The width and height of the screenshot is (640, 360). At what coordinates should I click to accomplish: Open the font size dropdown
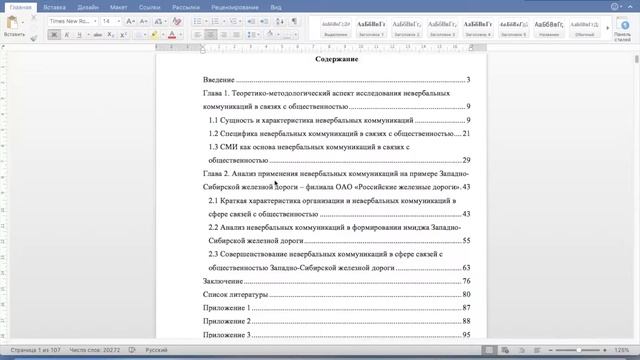119,21
